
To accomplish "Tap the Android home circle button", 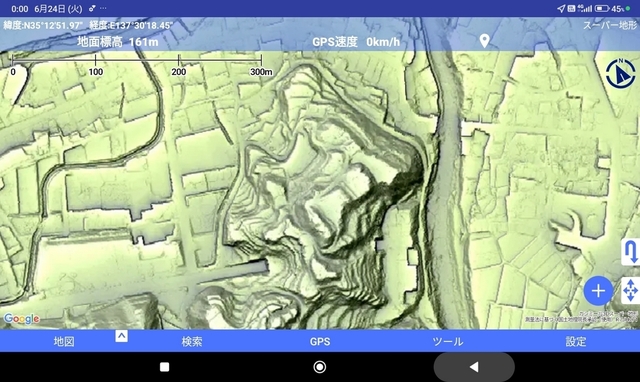I will point(320,367).
